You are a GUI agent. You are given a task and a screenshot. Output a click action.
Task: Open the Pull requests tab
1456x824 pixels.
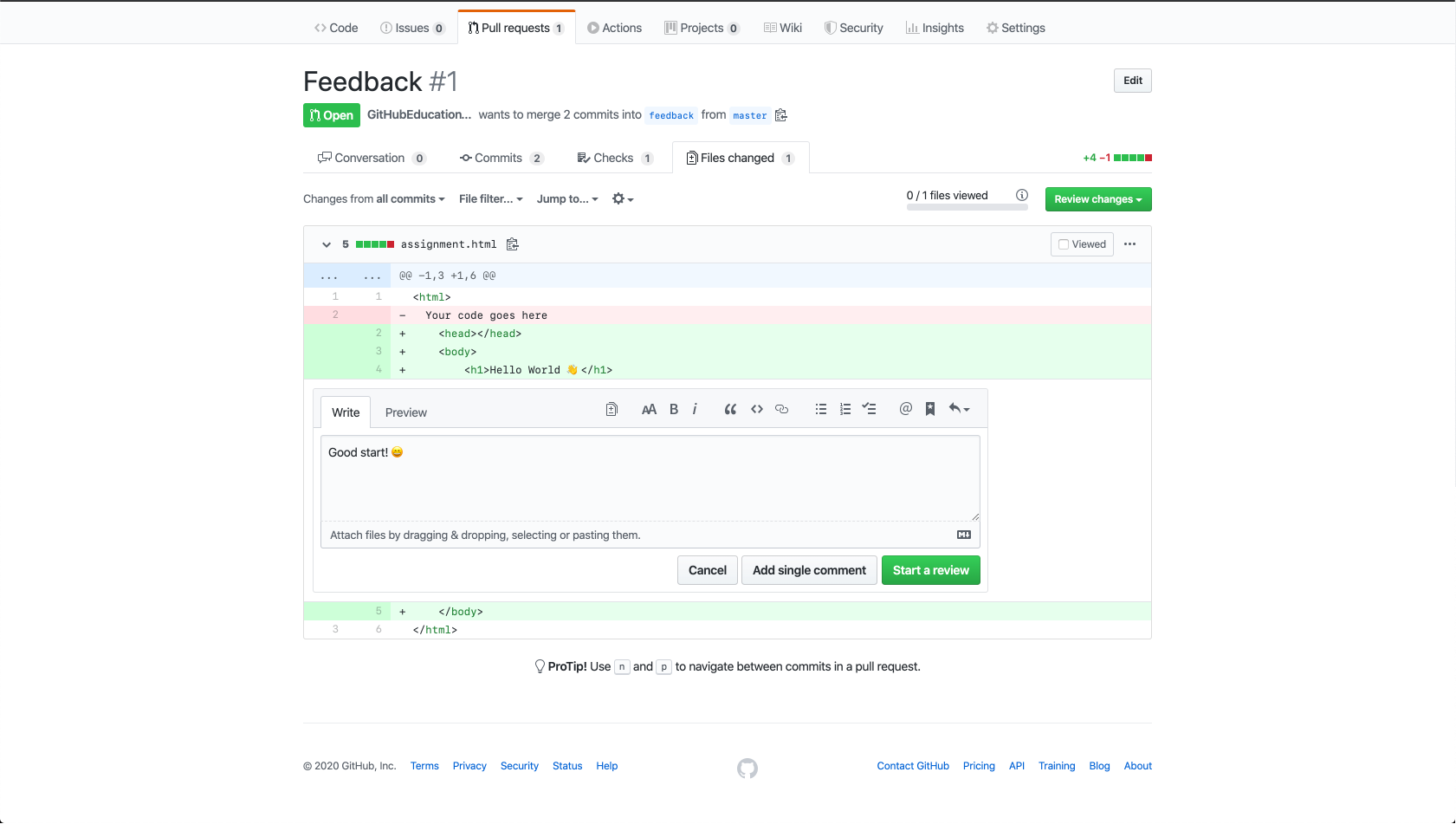click(516, 28)
